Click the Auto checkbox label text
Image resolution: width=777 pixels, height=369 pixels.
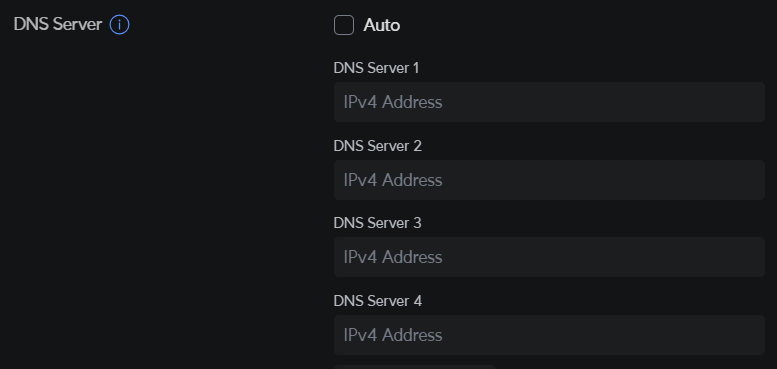382,25
